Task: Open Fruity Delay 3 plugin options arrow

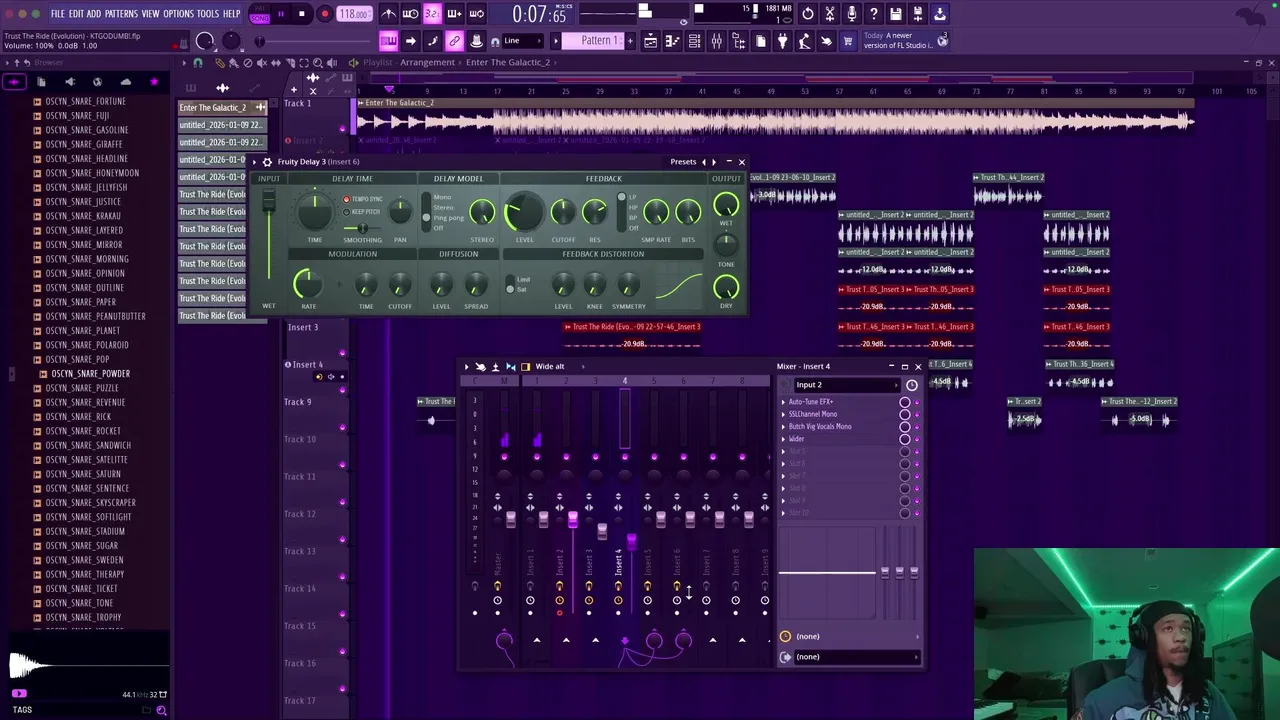Action: coord(255,162)
